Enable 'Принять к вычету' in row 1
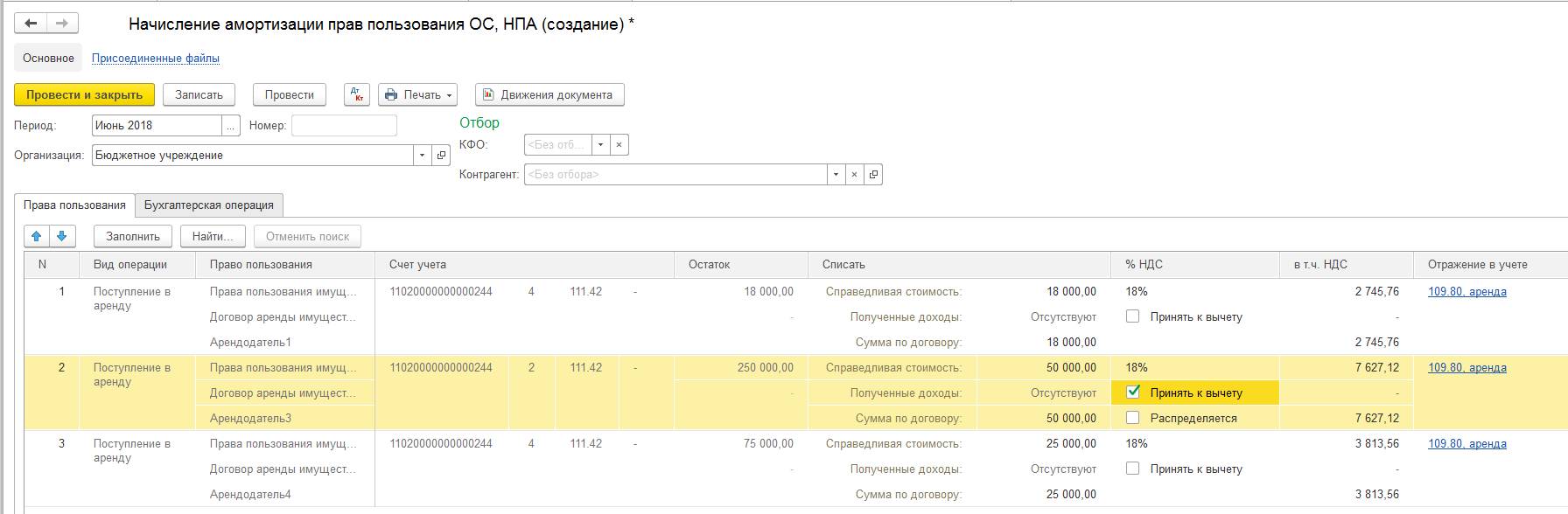This screenshot has width=1568, height=514. coord(1133,316)
